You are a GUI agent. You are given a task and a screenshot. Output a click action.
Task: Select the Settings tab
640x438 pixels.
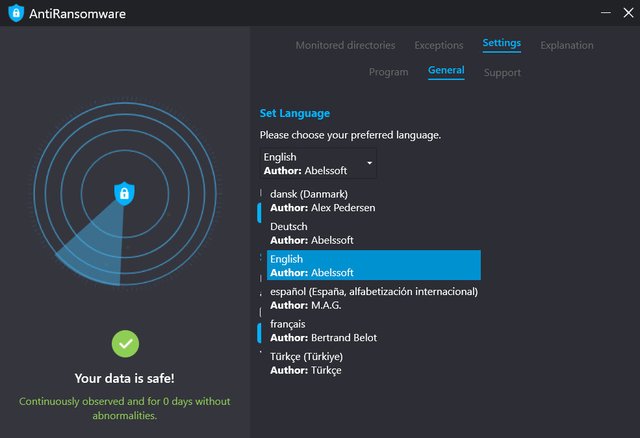coord(501,44)
